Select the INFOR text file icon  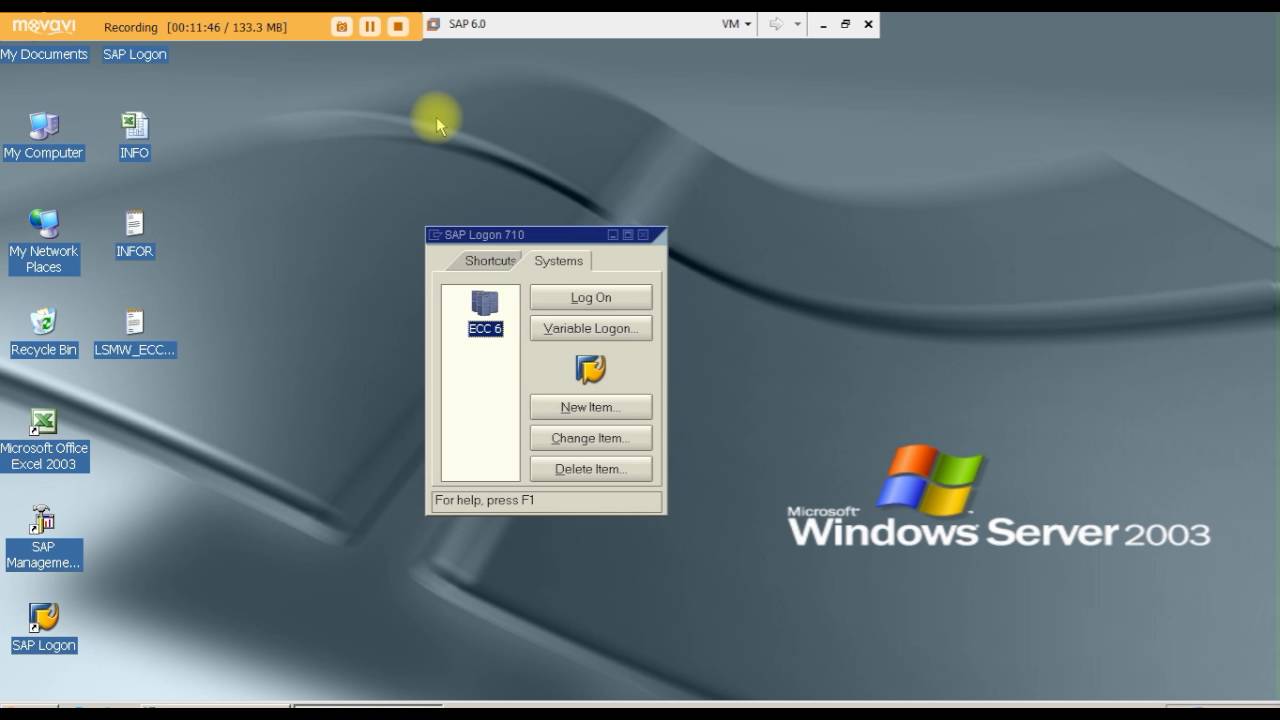coord(134,235)
